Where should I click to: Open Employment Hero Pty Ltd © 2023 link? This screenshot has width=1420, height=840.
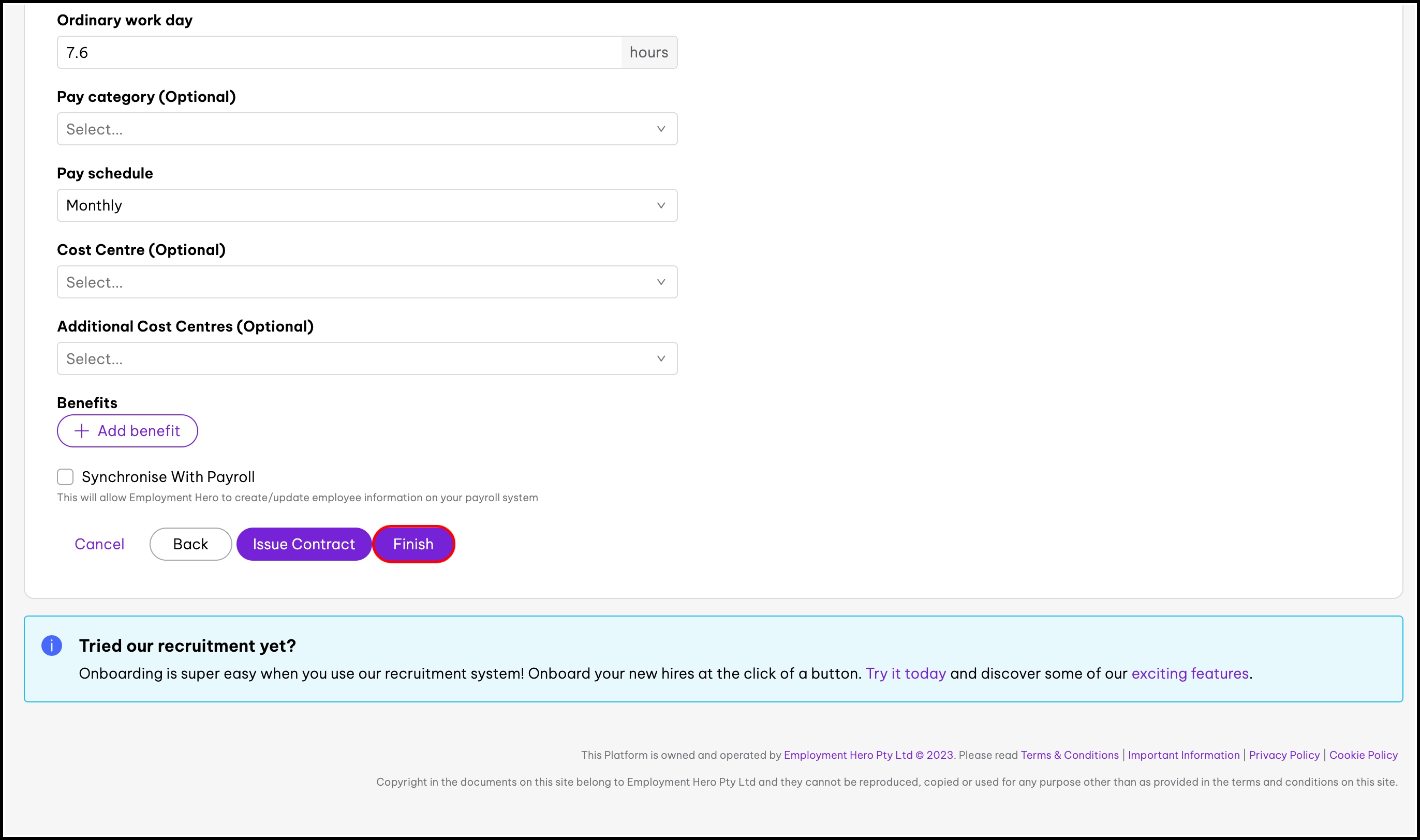(868, 755)
